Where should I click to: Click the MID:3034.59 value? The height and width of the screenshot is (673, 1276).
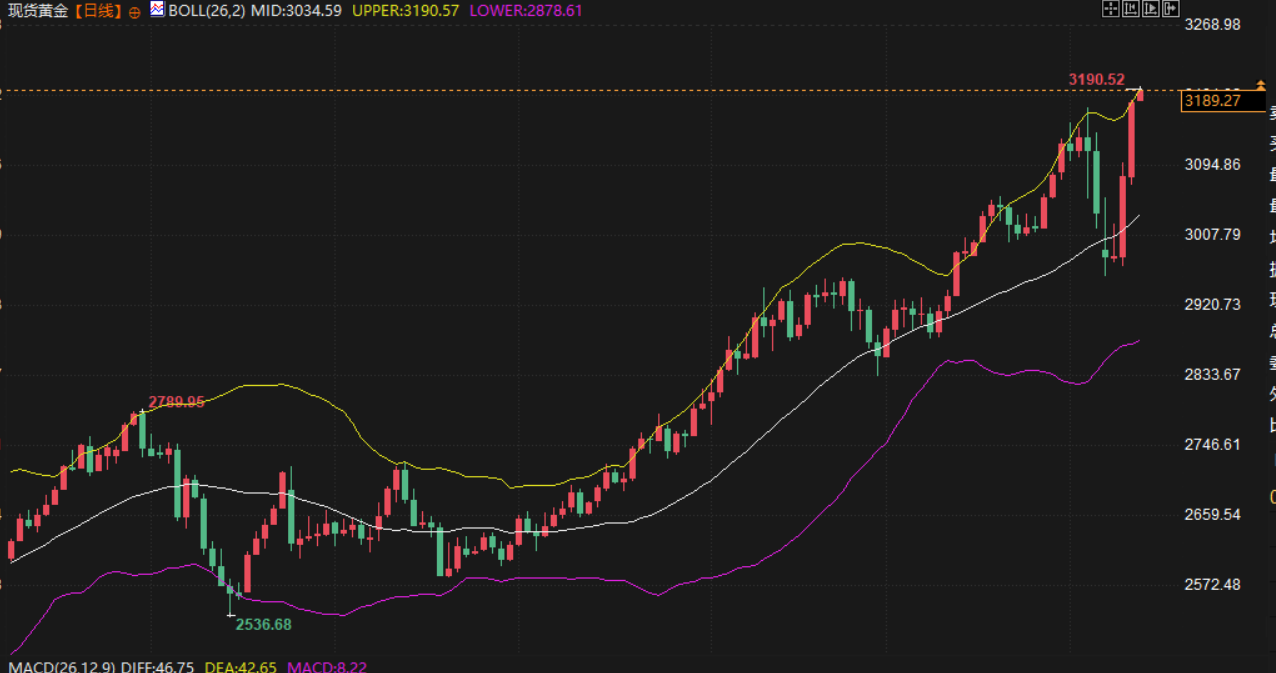point(297,11)
